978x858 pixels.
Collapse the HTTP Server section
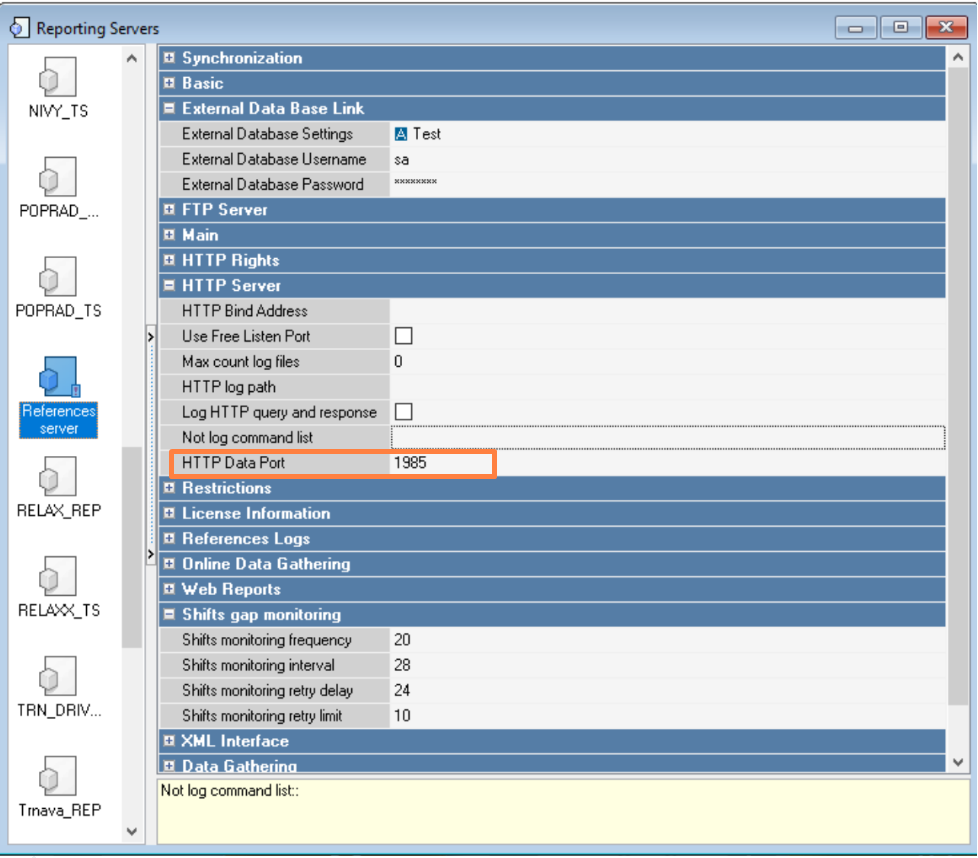(x=169, y=286)
